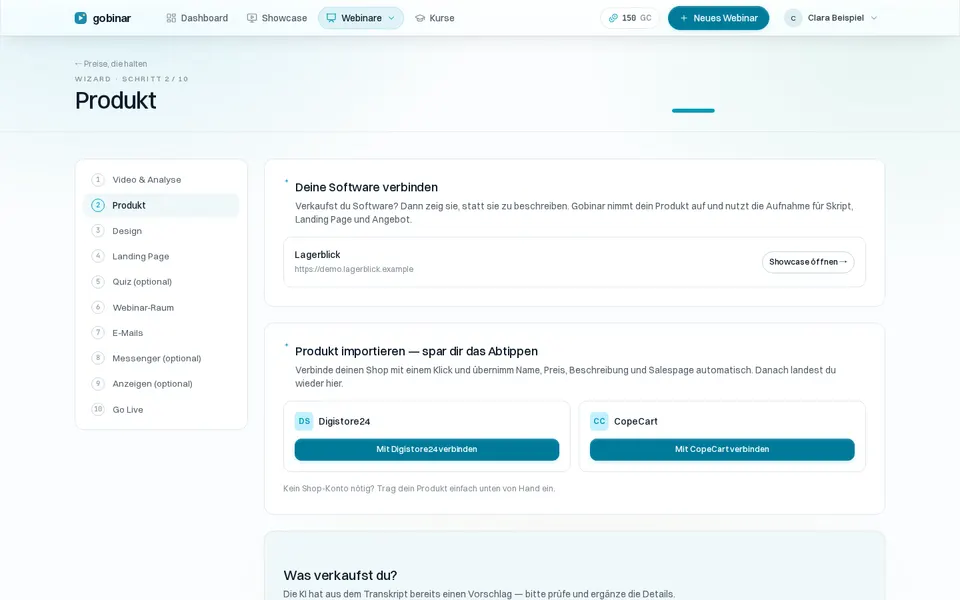
Task: Click 'Produkt importieren' heading
Action: pos(416,351)
